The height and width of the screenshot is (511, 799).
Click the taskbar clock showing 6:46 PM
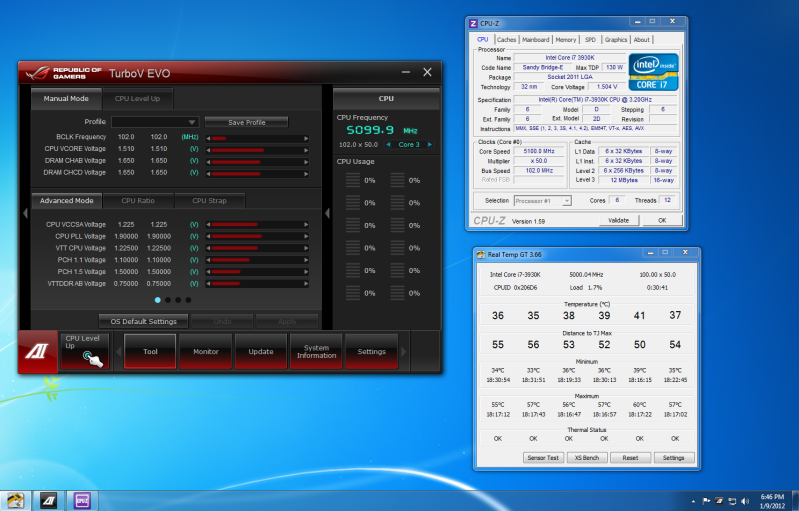point(773,501)
